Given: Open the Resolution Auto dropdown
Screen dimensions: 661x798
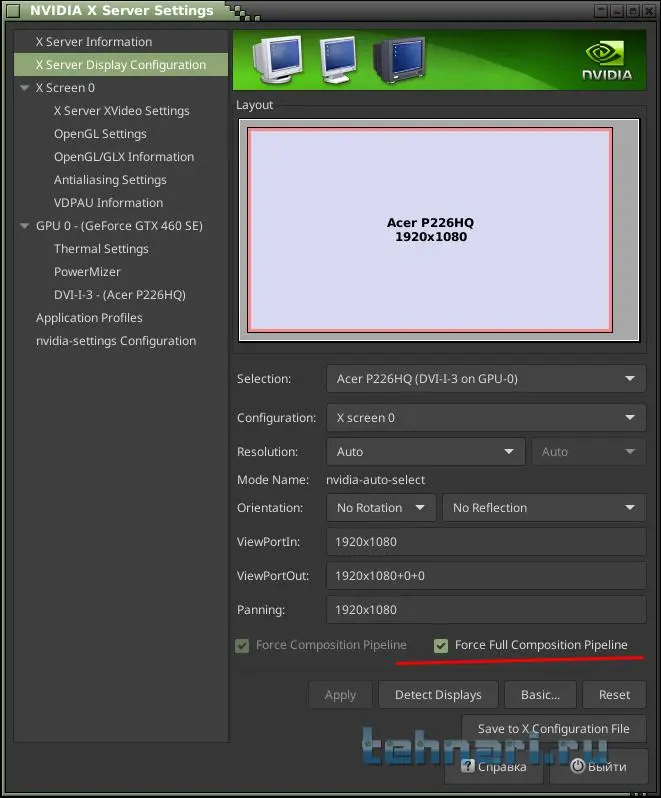Looking at the screenshot, I should [x=425, y=451].
